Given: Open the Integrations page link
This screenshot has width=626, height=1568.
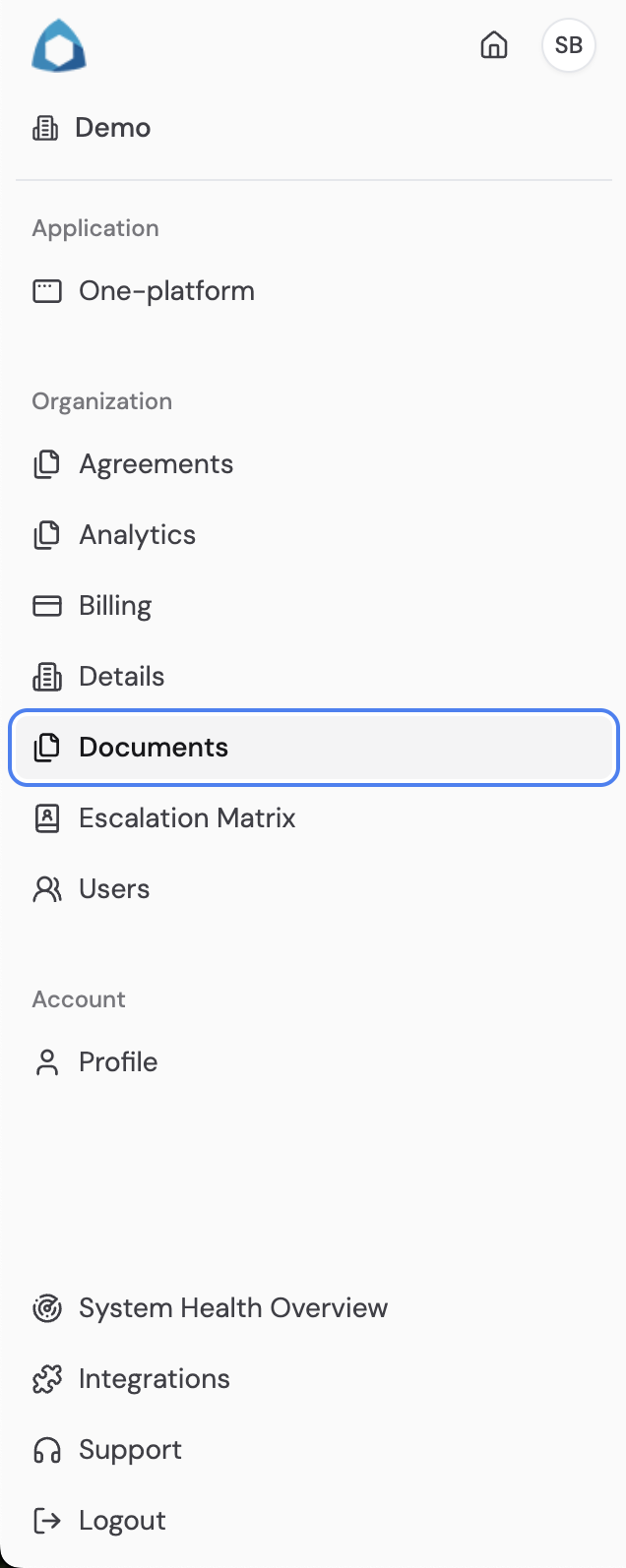Looking at the screenshot, I should point(154,1379).
